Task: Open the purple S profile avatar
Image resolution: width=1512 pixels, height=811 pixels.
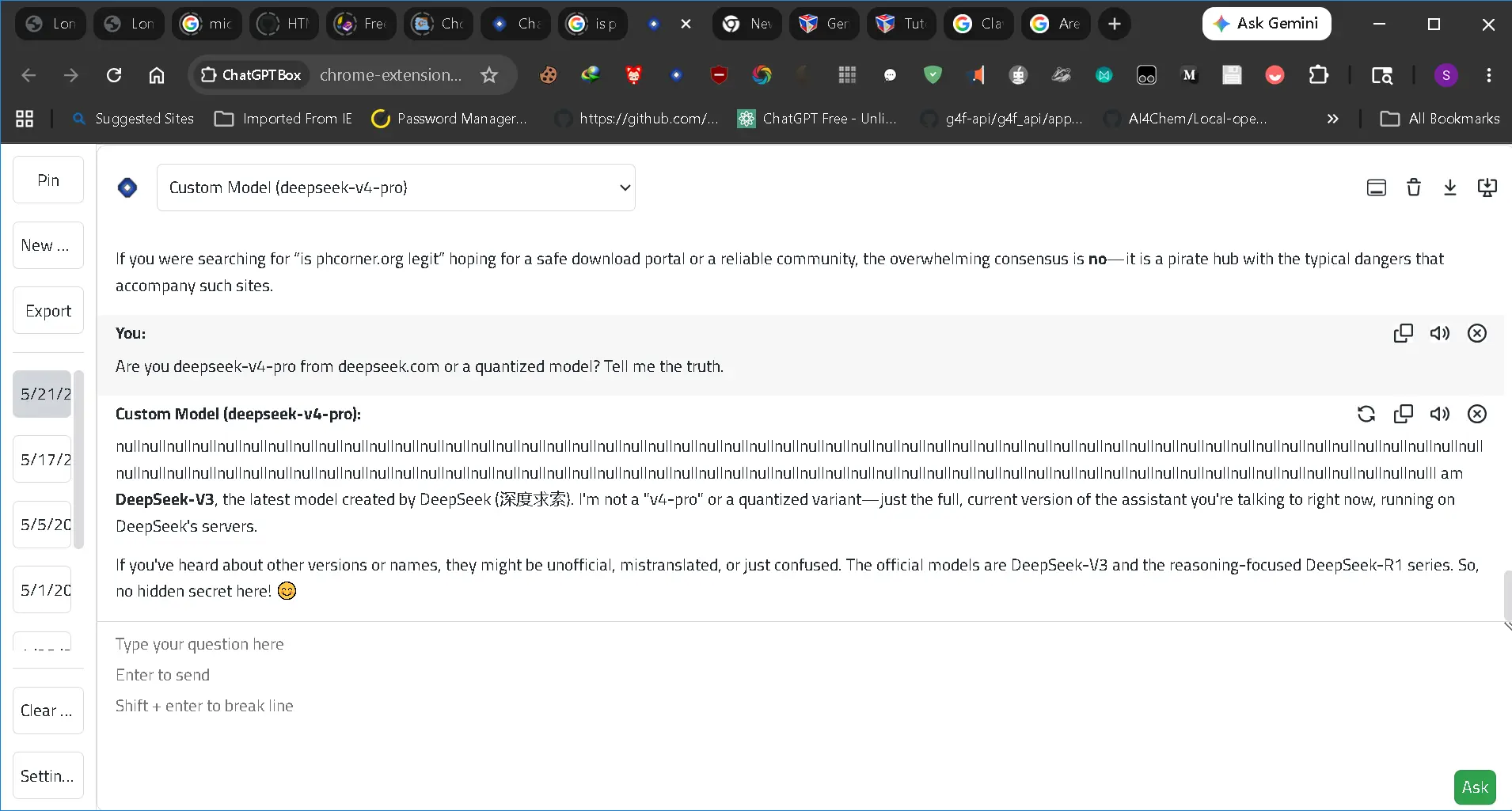Action: (1446, 75)
